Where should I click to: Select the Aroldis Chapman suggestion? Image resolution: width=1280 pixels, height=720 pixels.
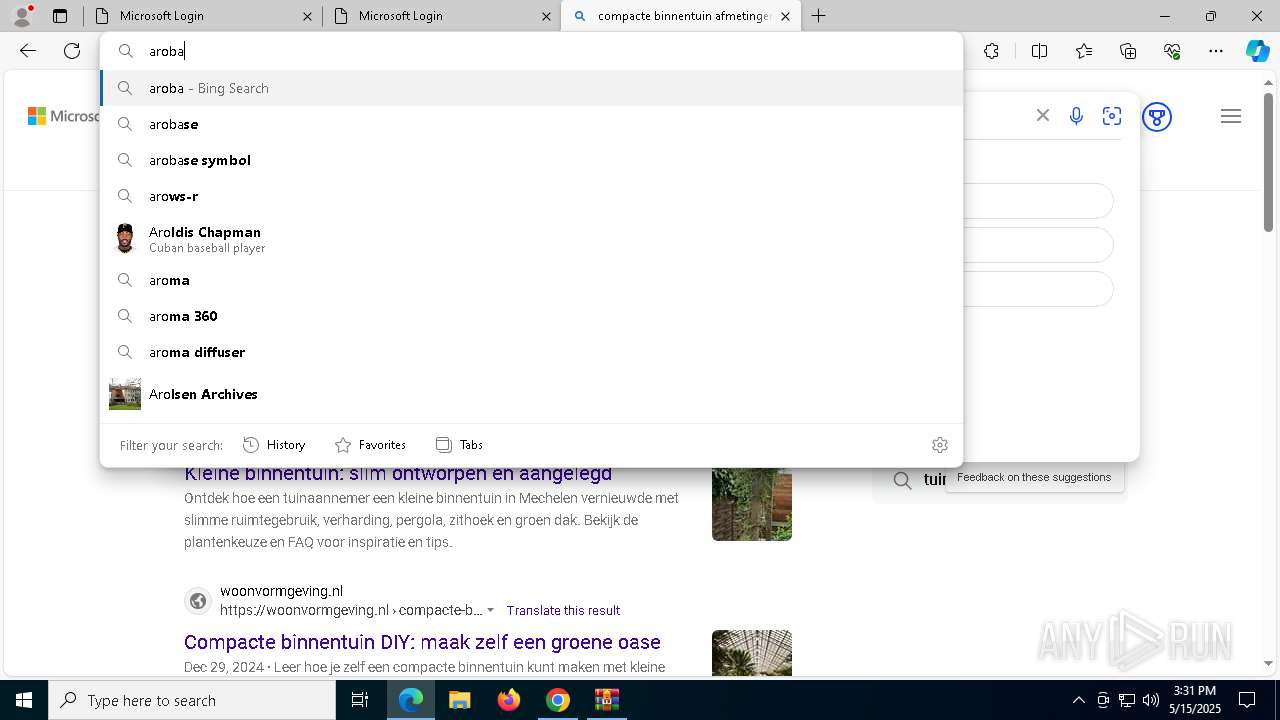click(x=531, y=238)
